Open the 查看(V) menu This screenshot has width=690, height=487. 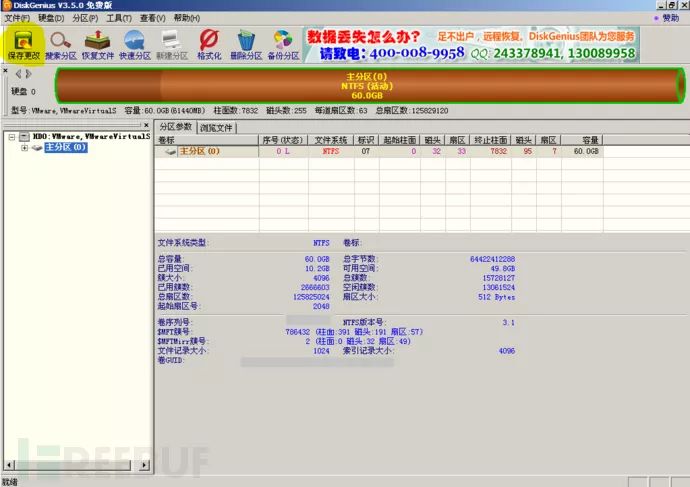point(152,18)
